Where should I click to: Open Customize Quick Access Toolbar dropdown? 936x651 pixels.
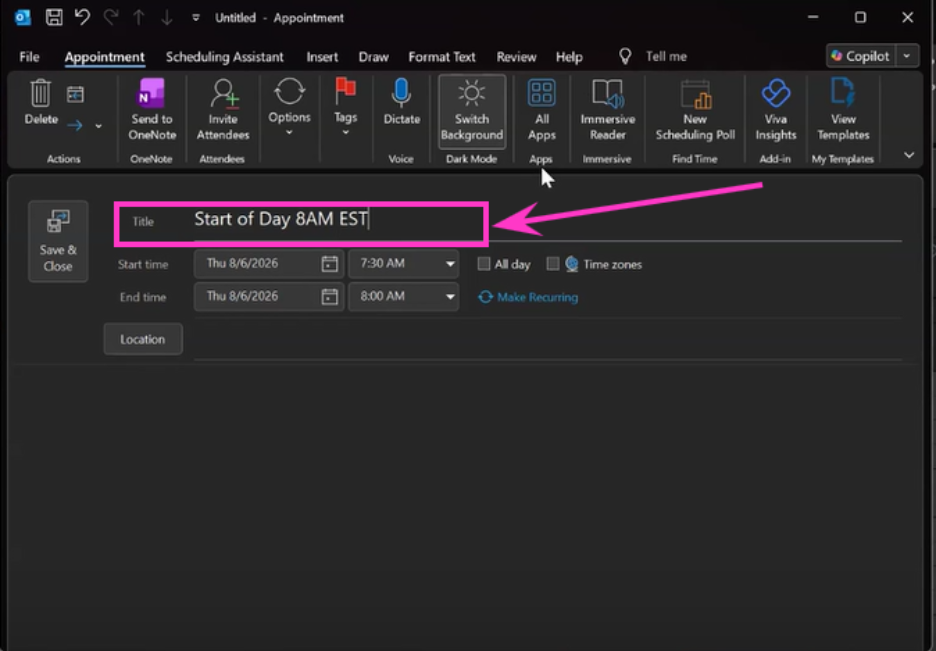point(195,18)
